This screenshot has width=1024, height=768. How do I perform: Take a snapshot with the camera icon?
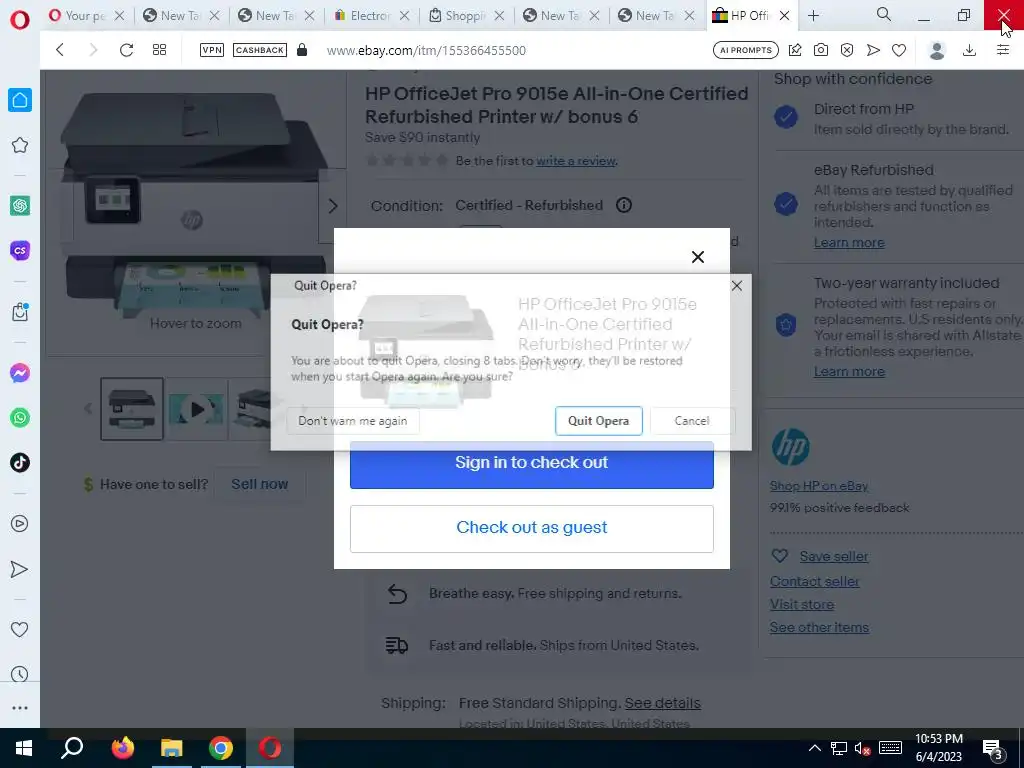click(x=821, y=50)
